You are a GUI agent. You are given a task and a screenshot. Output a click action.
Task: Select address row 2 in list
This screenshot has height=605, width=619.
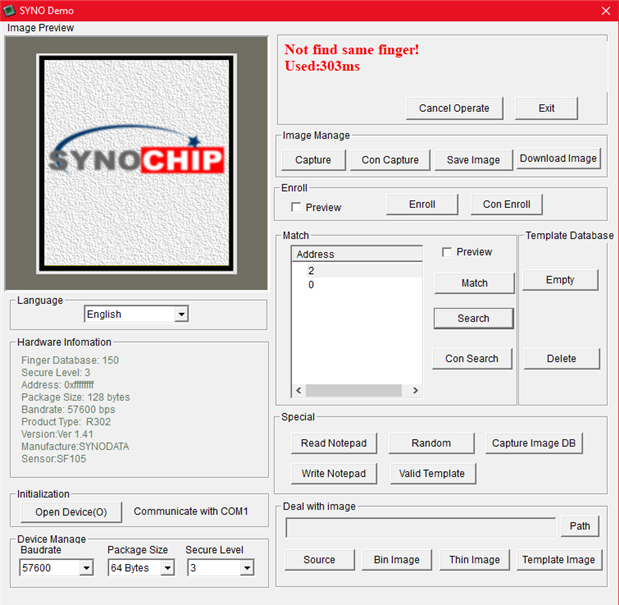[357, 271]
